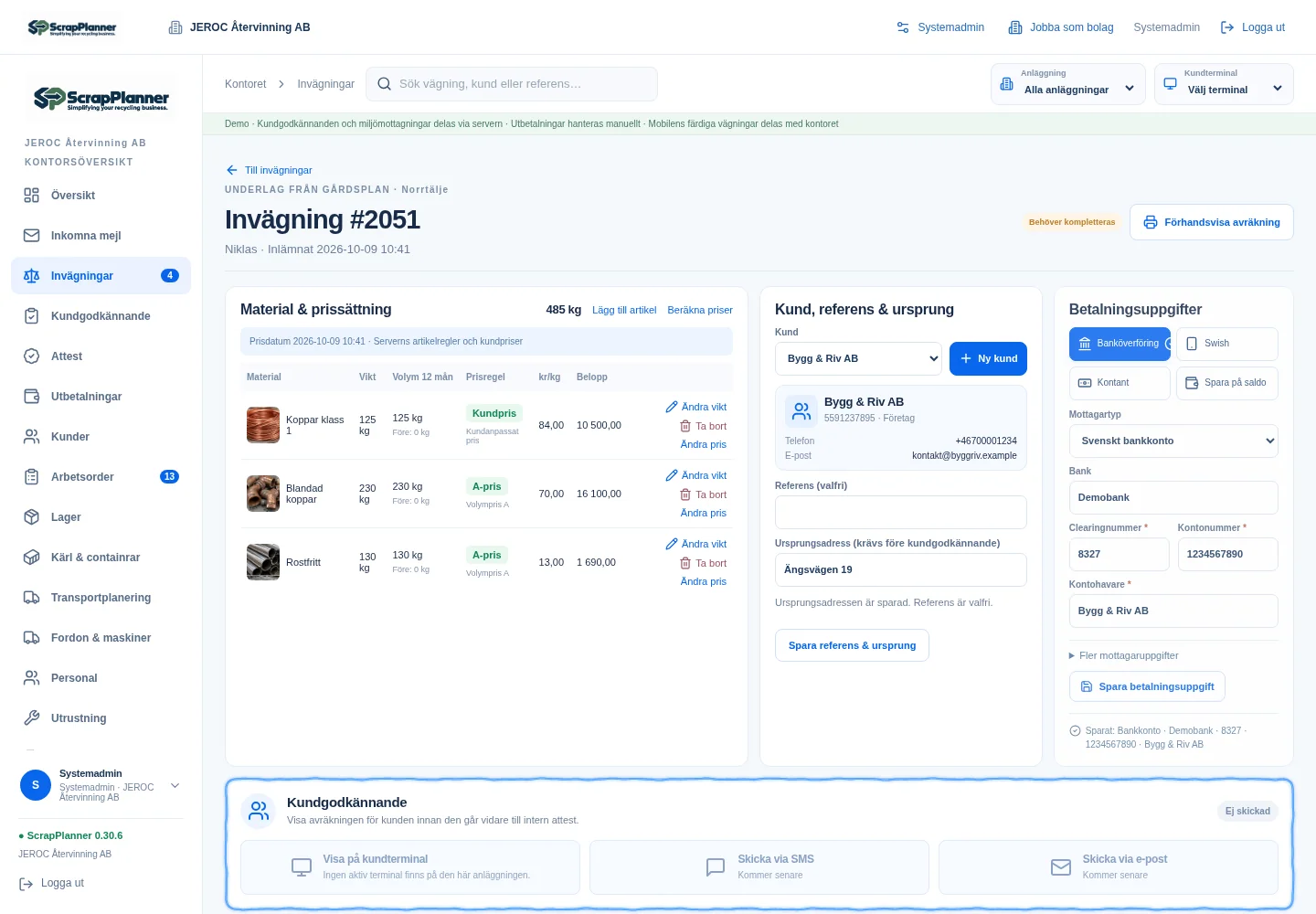Image resolution: width=1316 pixels, height=914 pixels.
Task: Click the Lager box icon
Action: (x=32, y=517)
